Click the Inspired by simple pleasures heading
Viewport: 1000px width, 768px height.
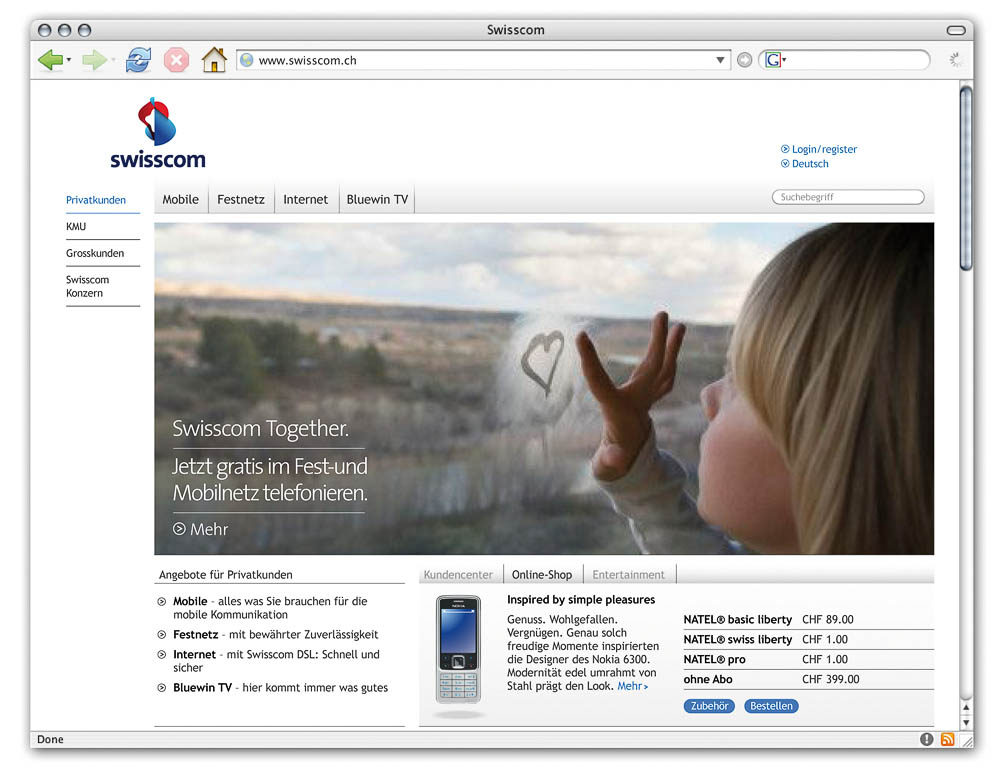[x=581, y=599]
